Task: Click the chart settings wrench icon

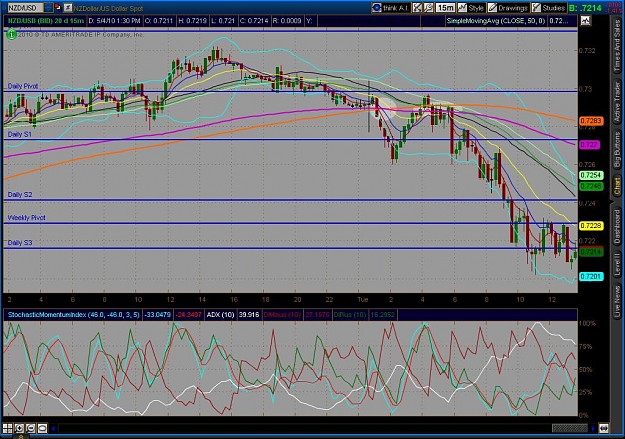Action: (428, 8)
